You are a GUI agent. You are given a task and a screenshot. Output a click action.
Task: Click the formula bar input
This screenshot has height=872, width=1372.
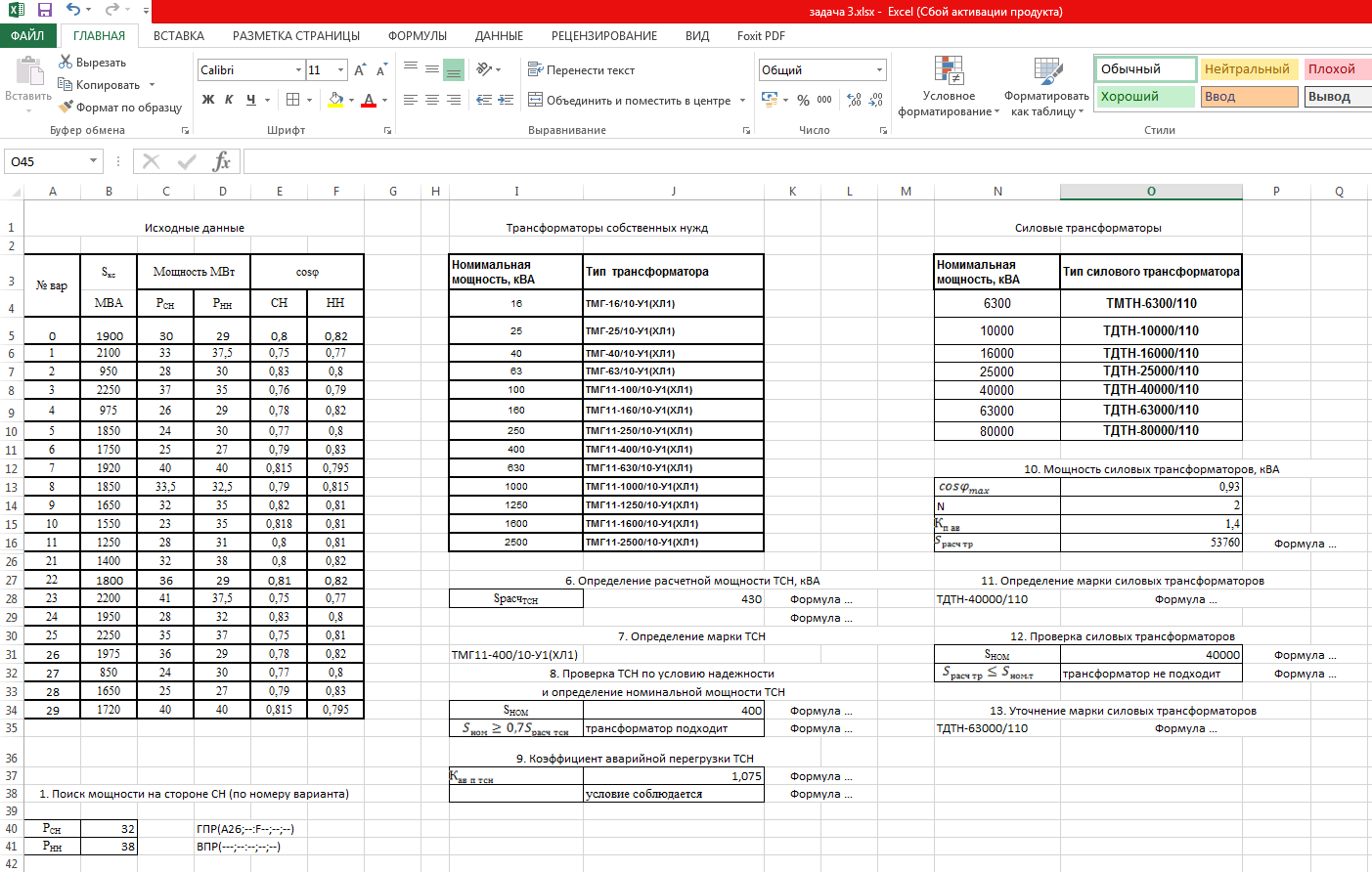coord(807,161)
